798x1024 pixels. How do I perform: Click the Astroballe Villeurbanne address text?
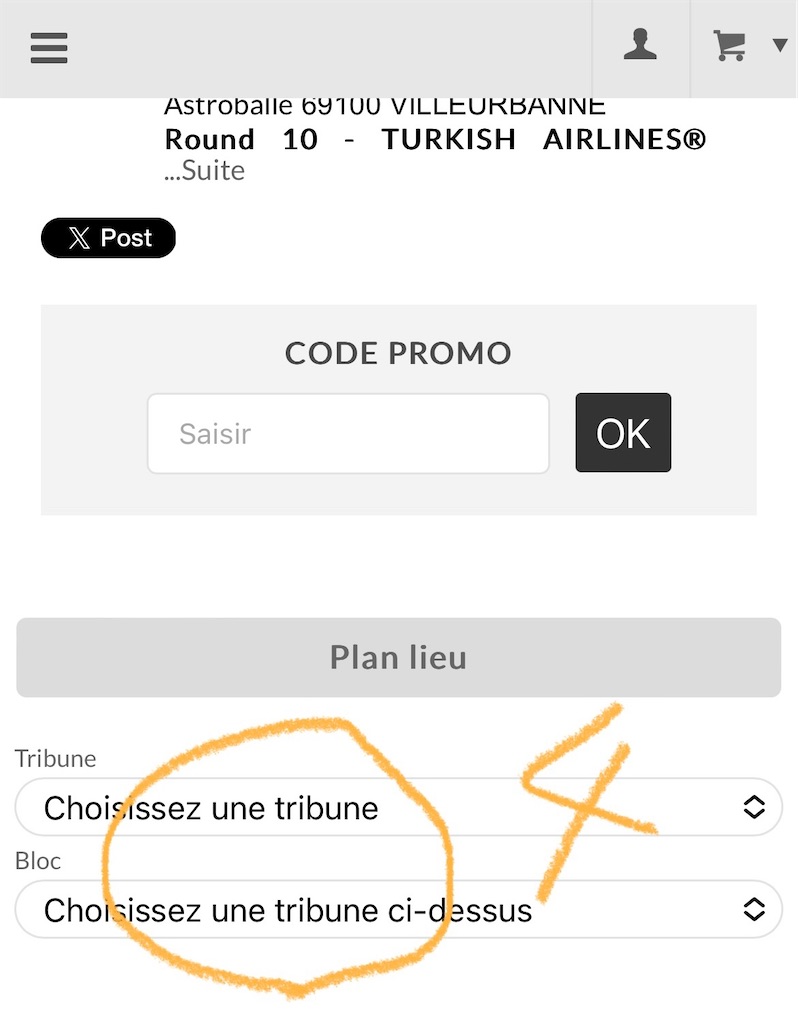coord(385,106)
